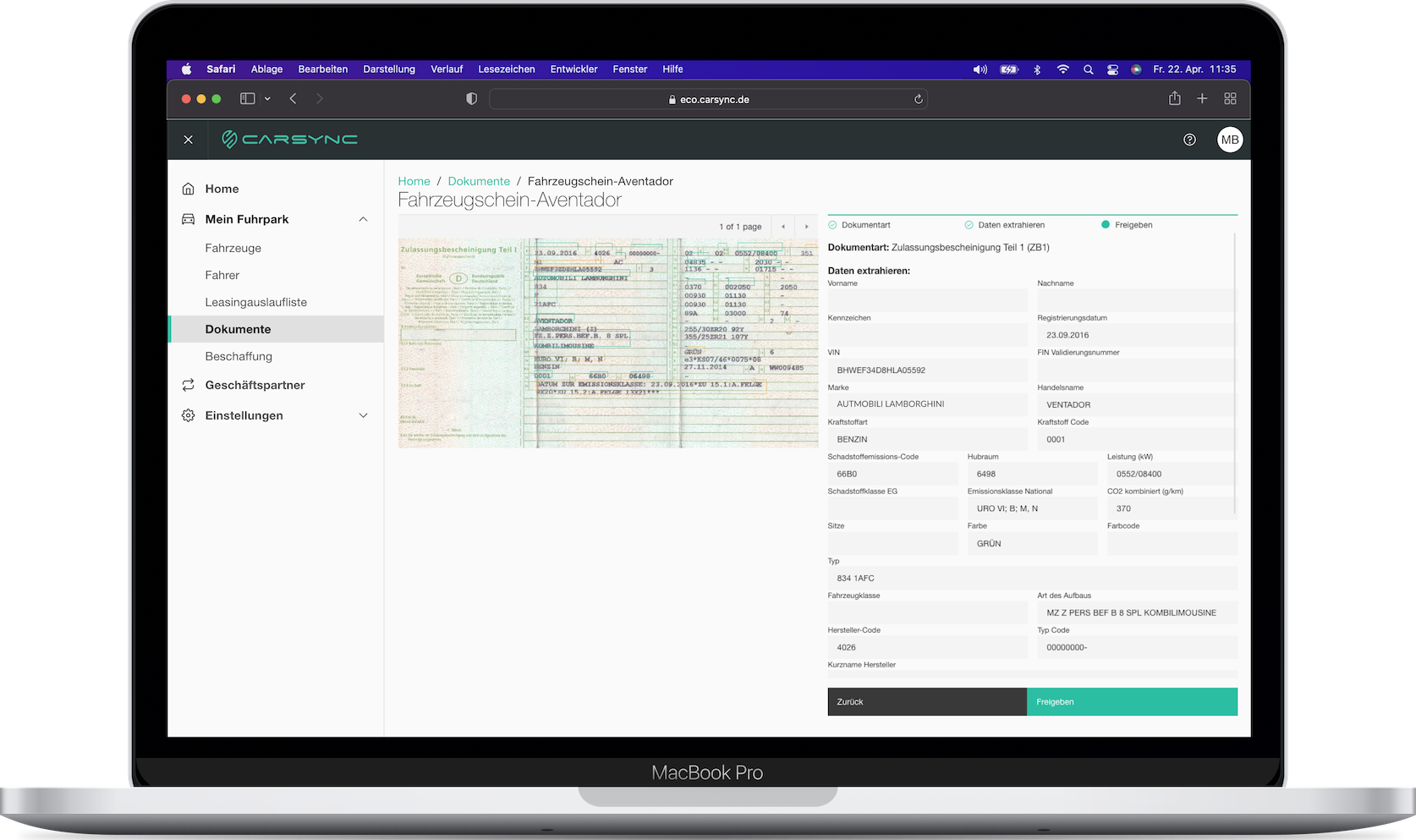This screenshot has height=840, width=1416.
Task: Click the clock Fr. 22. Apr. 11:35
Action: point(1194,69)
